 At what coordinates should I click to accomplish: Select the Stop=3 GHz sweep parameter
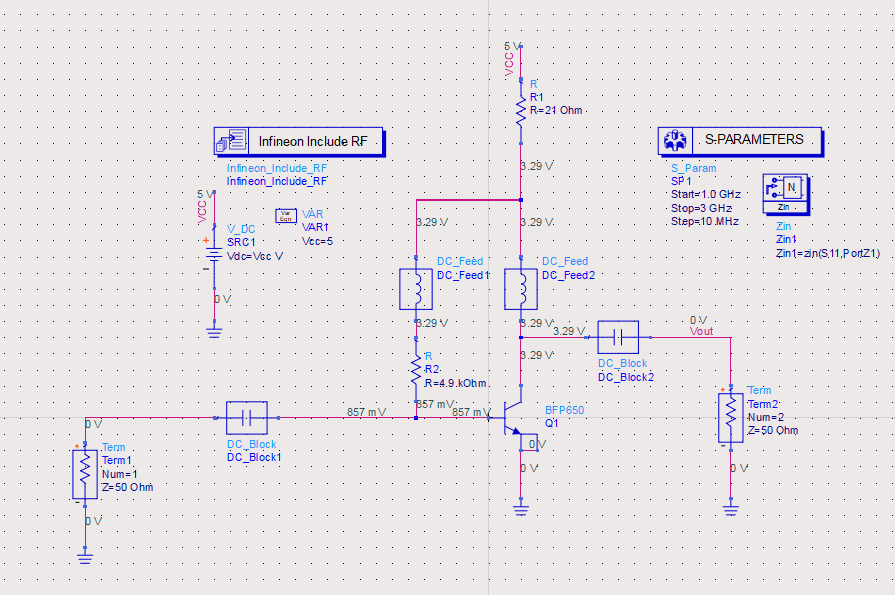[x=701, y=208]
